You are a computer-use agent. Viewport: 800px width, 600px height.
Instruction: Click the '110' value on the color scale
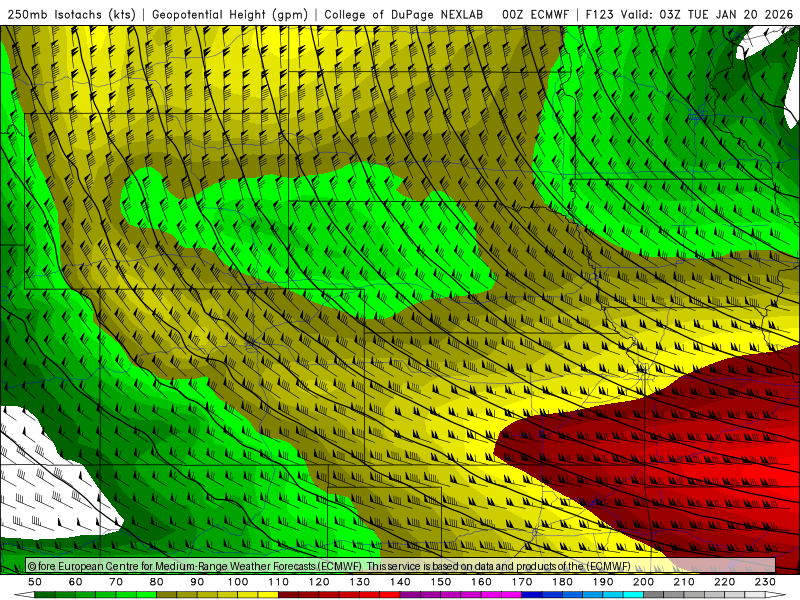pos(279,582)
